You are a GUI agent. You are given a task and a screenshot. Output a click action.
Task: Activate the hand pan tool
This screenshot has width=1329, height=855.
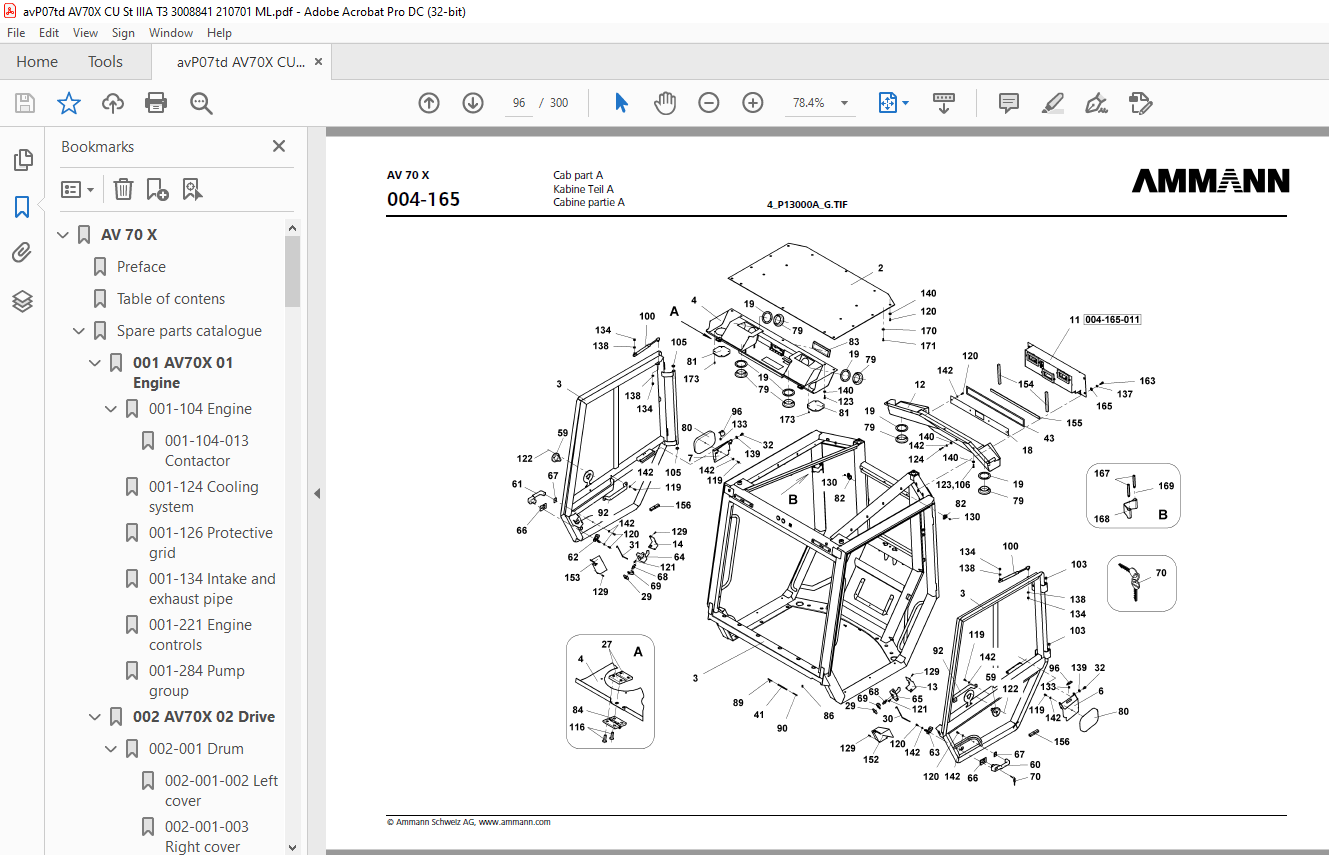click(665, 103)
